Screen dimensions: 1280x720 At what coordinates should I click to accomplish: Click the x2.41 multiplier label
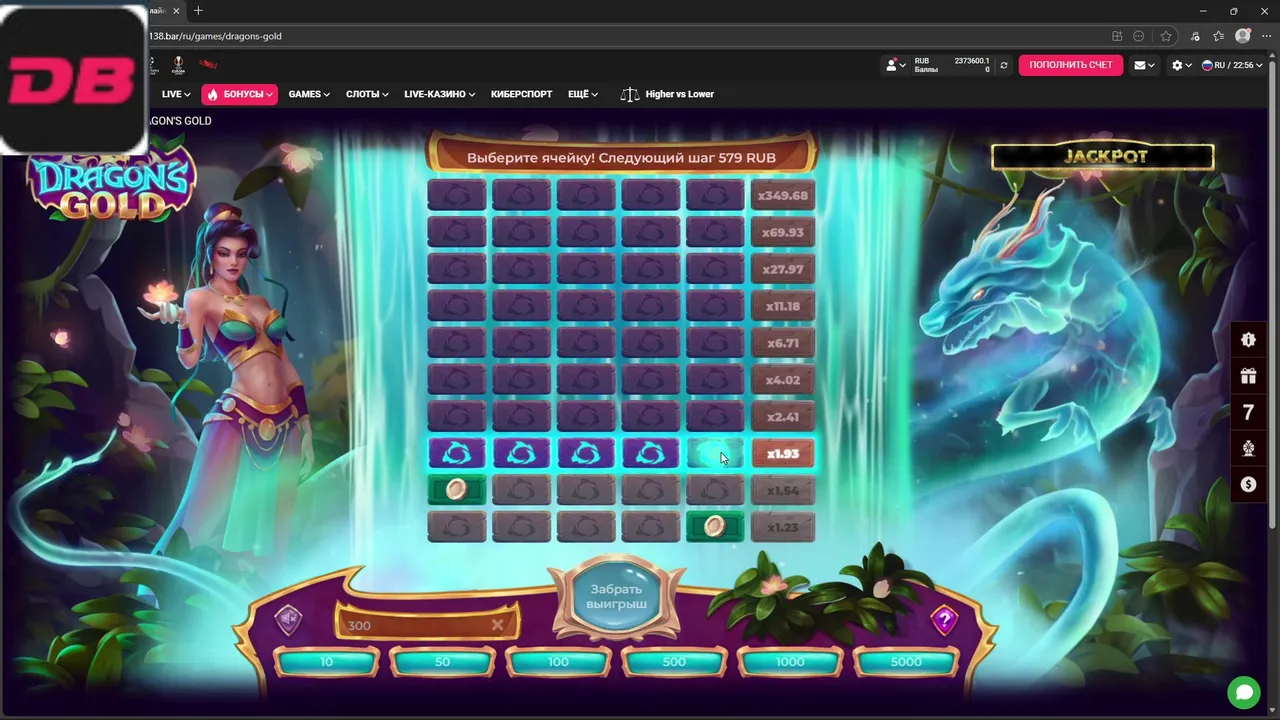pyautogui.click(x=782, y=417)
